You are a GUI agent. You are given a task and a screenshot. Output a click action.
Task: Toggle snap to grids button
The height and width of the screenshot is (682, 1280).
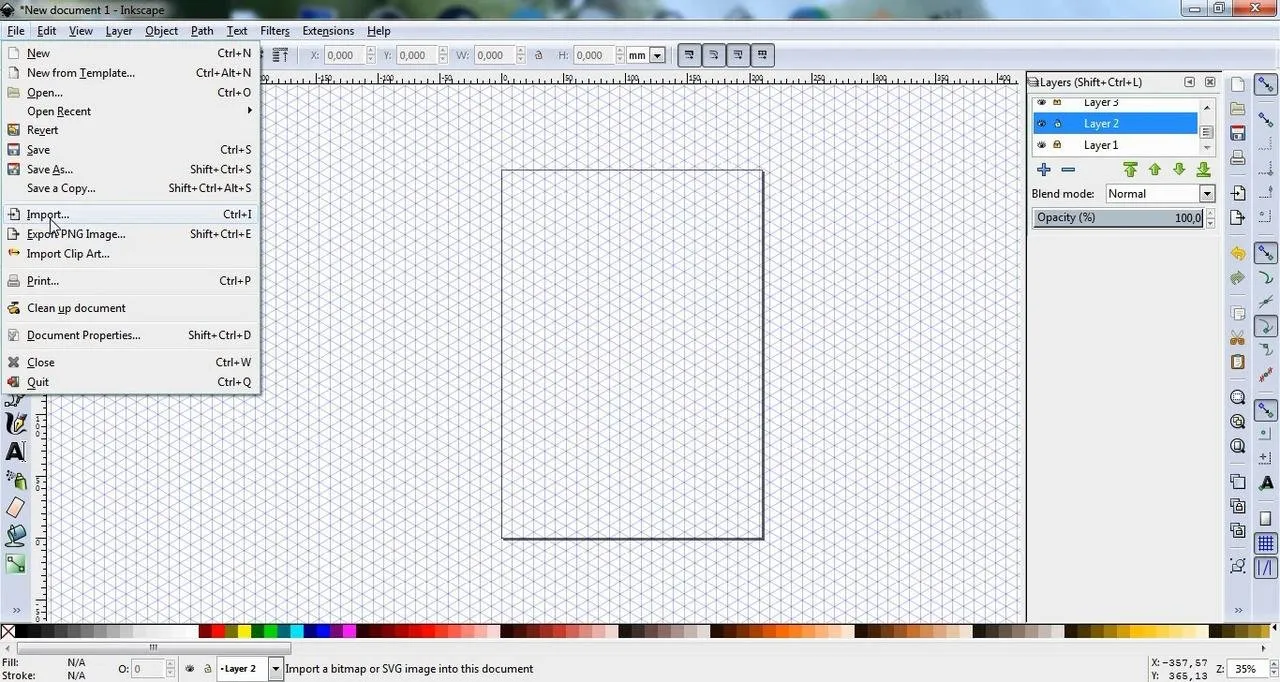[x=1266, y=544]
